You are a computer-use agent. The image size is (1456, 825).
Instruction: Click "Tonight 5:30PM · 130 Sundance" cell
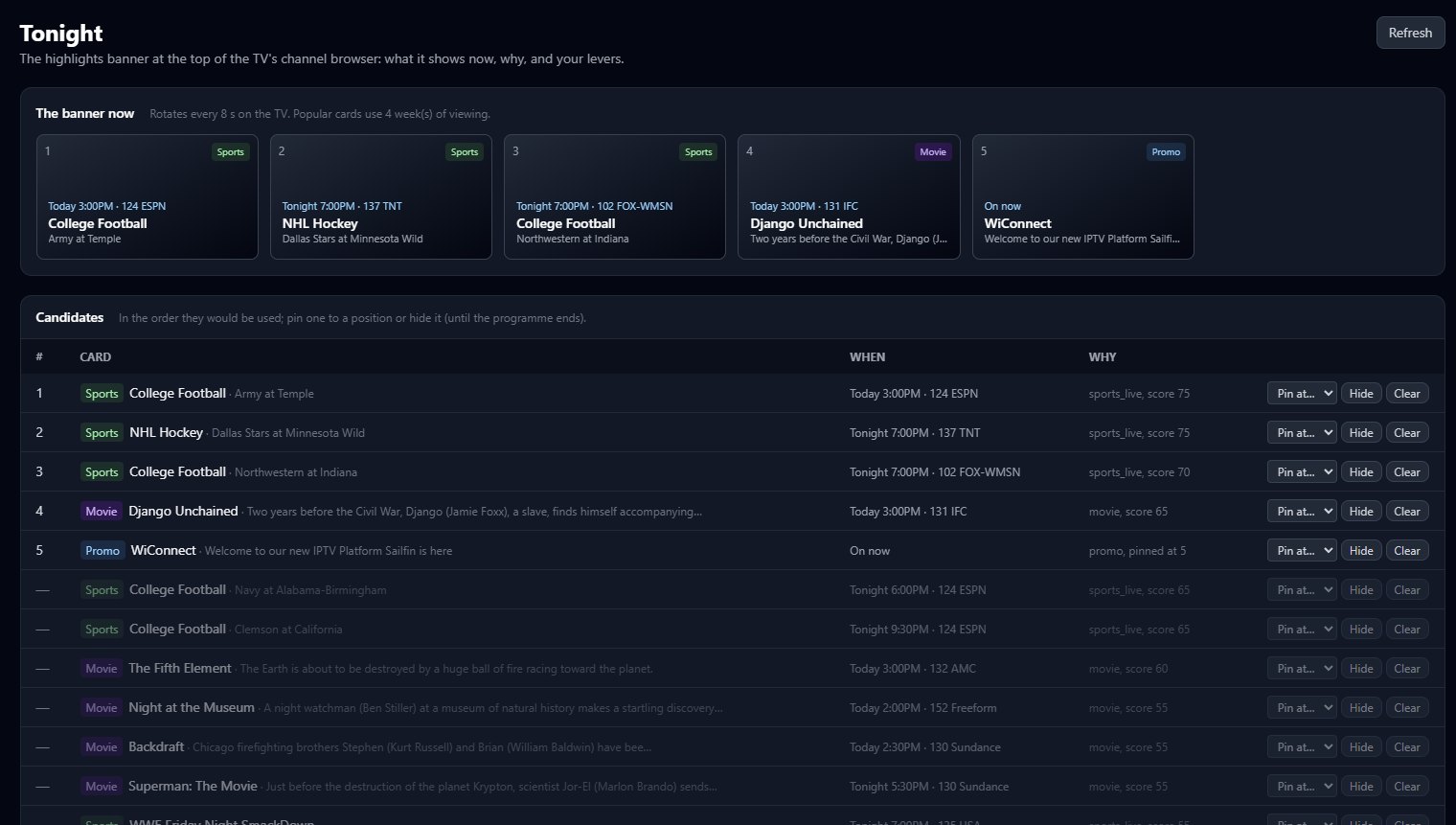click(x=929, y=787)
